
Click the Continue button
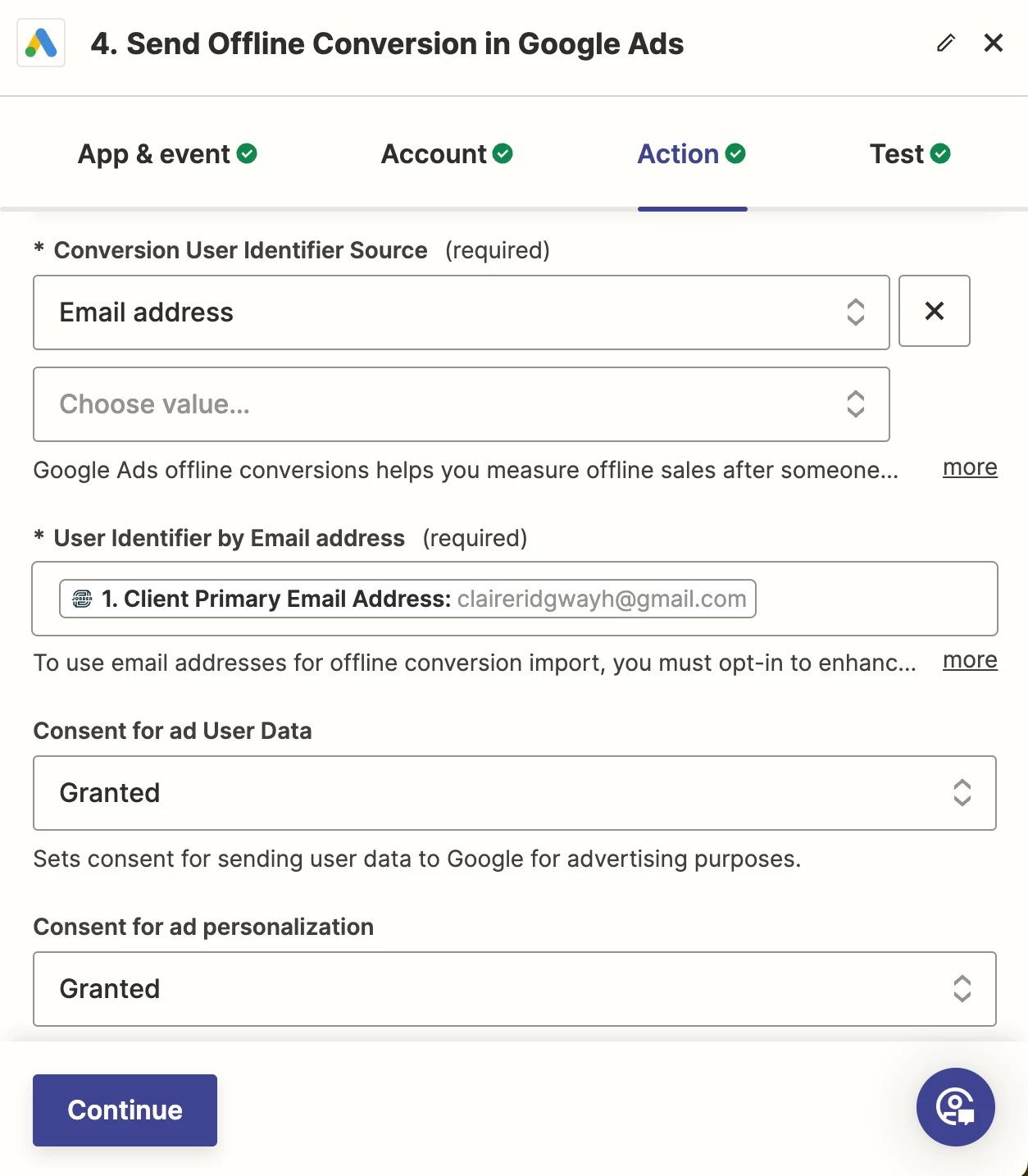tap(125, 1110)
